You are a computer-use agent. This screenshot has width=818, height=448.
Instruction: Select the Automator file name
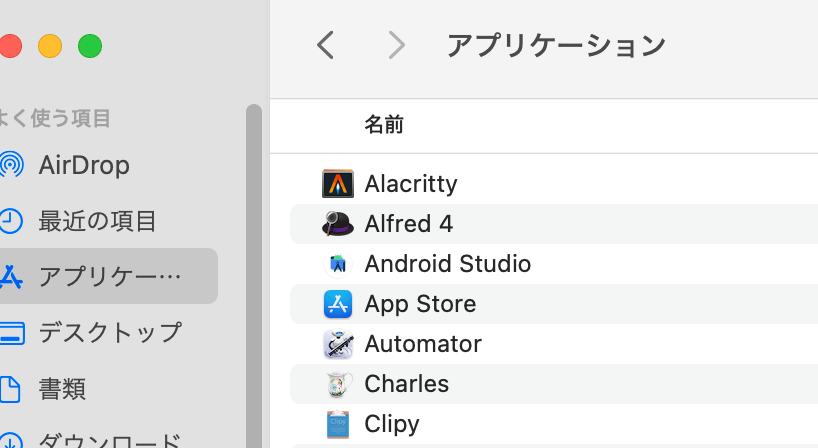tap(423, 344)
